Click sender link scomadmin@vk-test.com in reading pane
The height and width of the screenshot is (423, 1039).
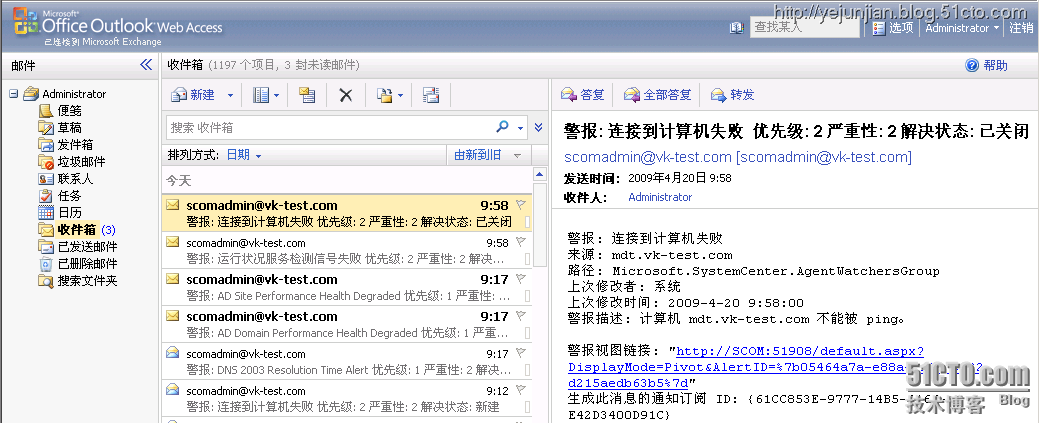[x=738, y=157]
